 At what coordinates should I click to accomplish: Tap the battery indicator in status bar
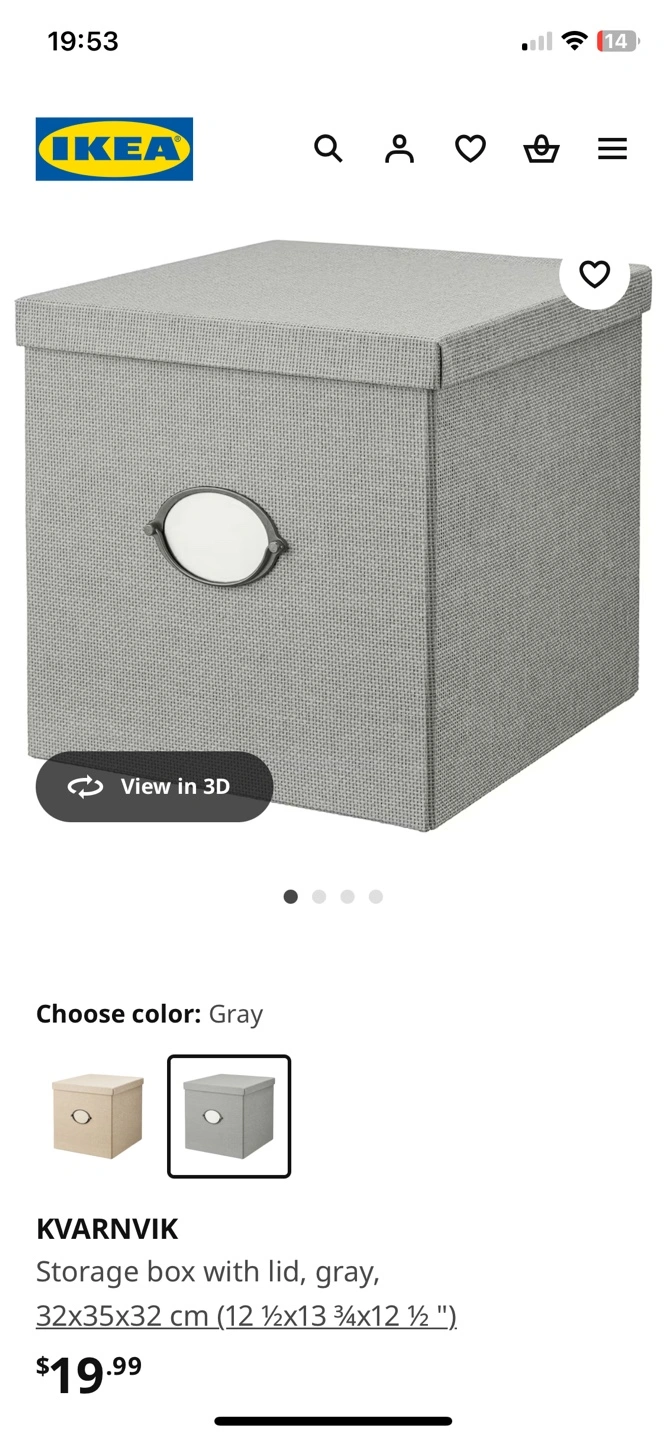tap(617, 41)
